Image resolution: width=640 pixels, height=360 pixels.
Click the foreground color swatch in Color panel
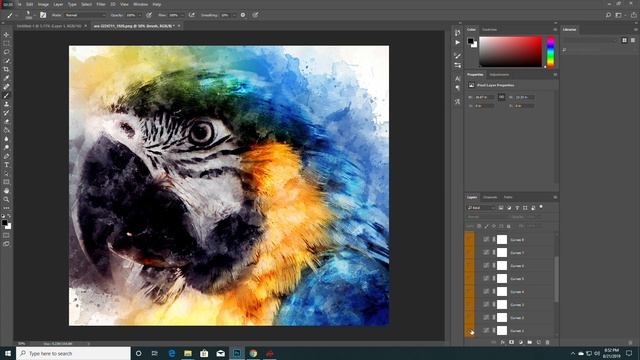[470, 41]
